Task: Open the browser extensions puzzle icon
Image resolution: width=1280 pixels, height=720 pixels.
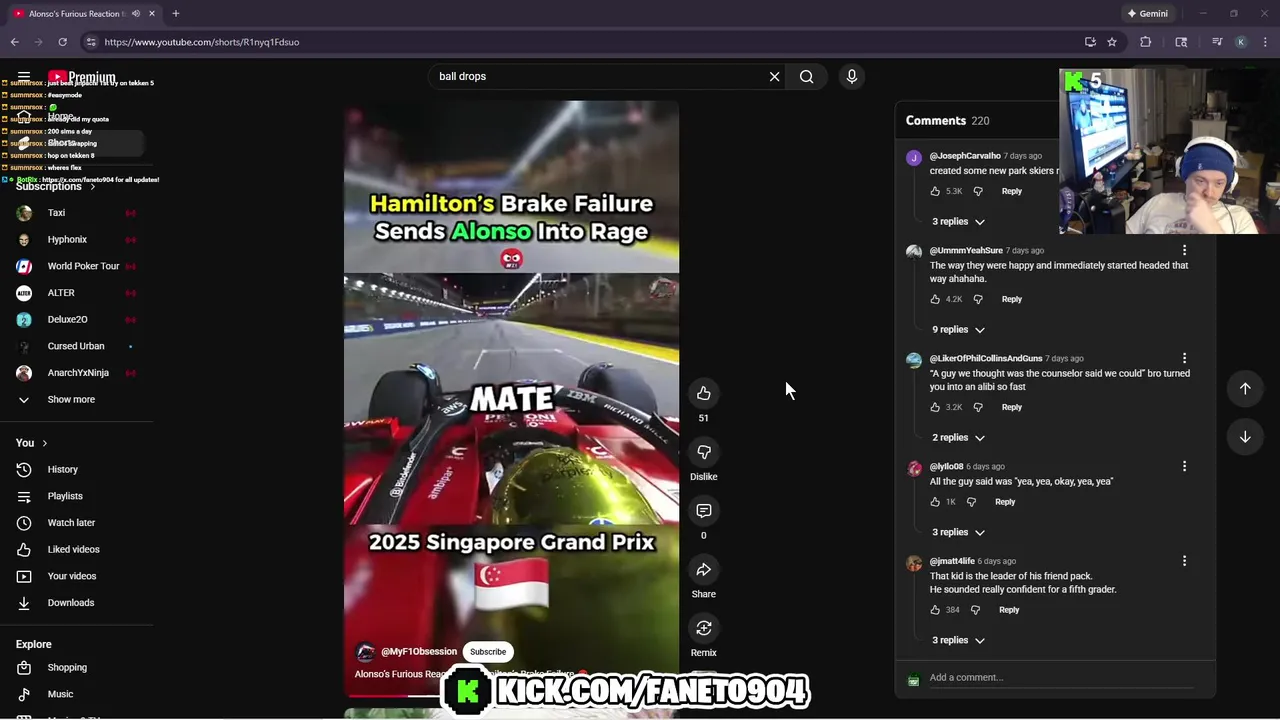Action: click(1146, 42)
